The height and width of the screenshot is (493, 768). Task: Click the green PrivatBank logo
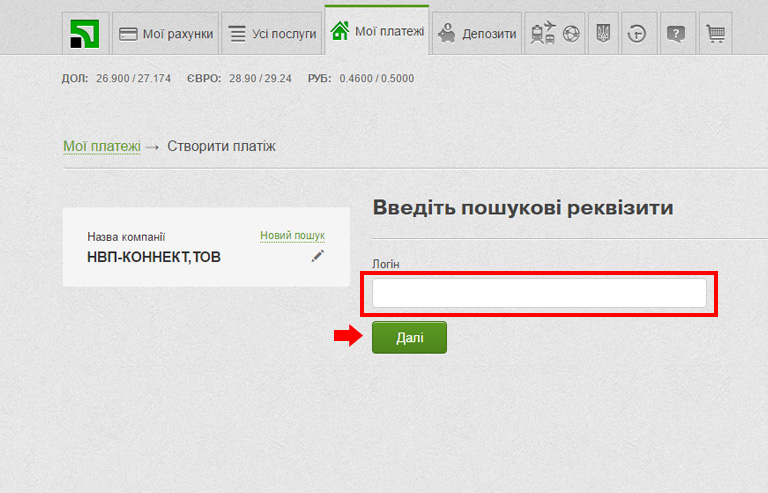pos(85,34)
